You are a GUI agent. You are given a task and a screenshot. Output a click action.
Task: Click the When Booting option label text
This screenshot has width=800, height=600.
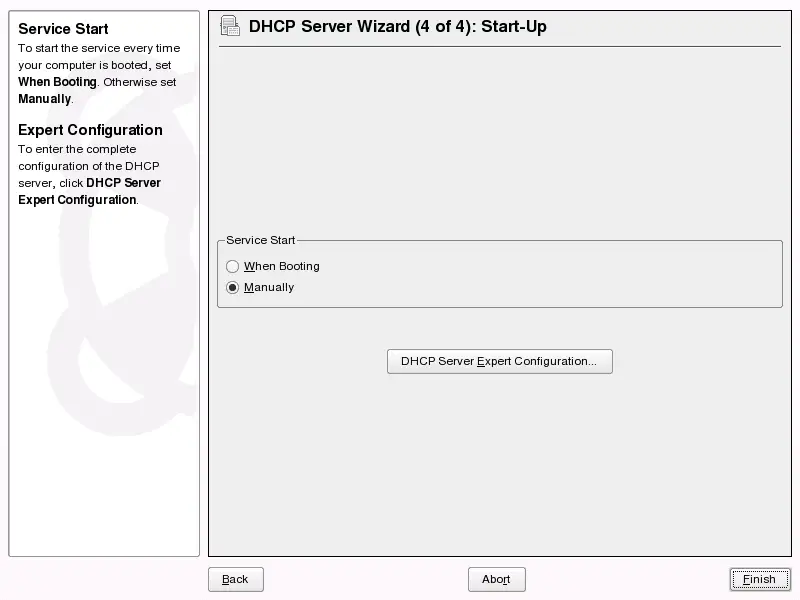282,266
